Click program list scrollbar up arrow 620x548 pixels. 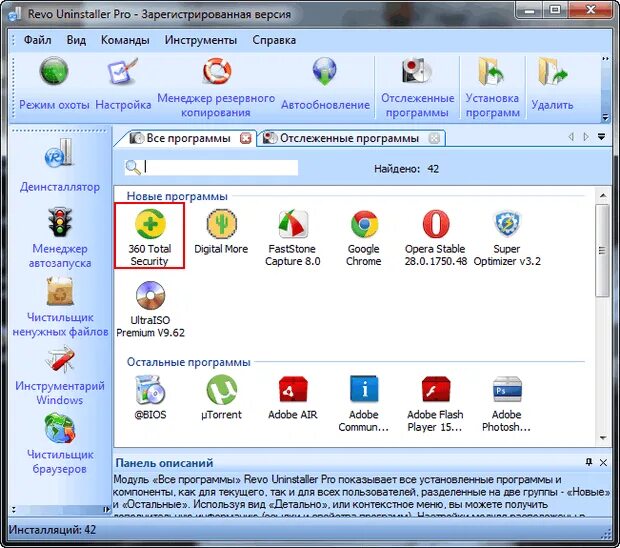[x=603, y=195]
